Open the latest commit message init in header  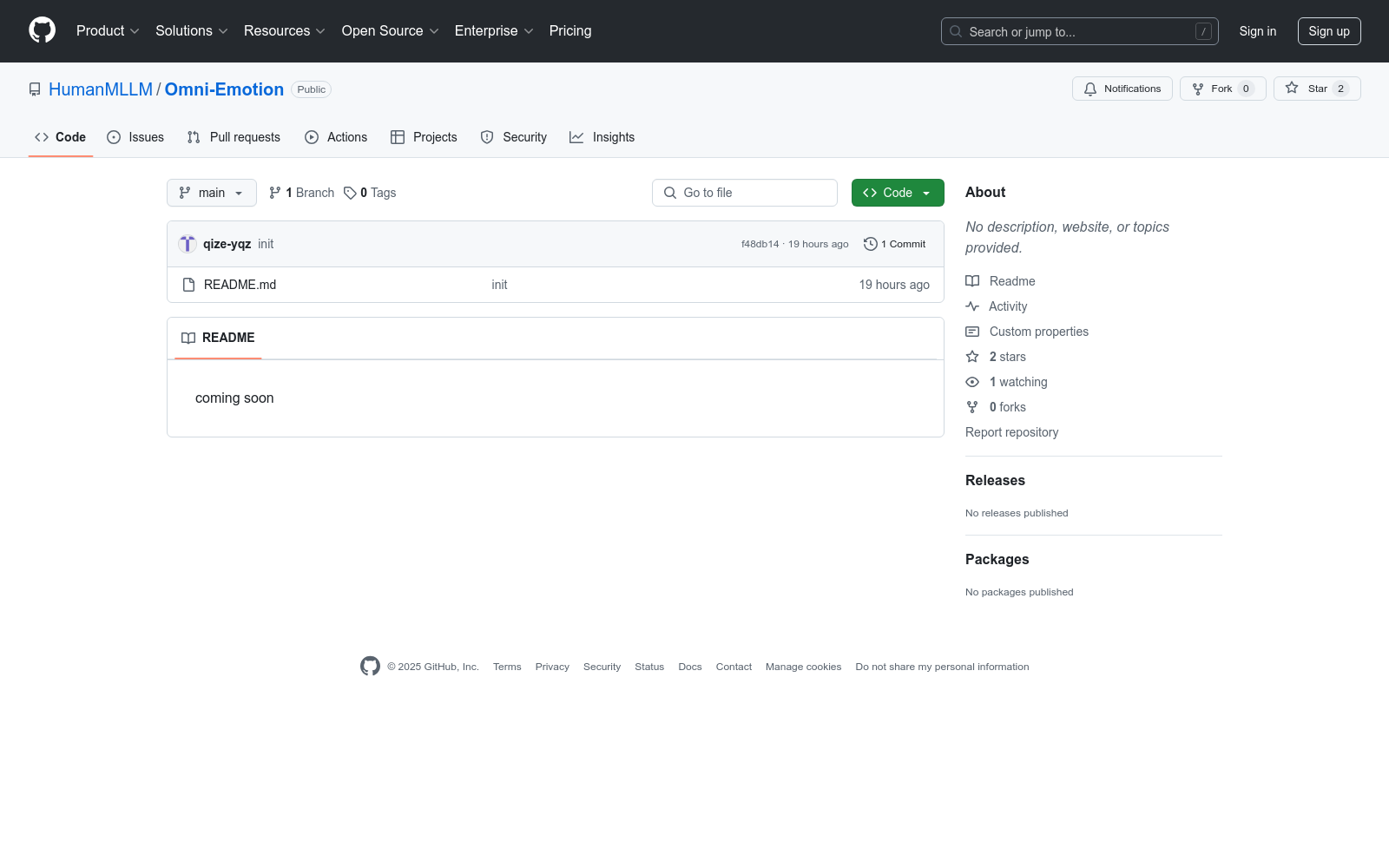click(x=266, y=244)
